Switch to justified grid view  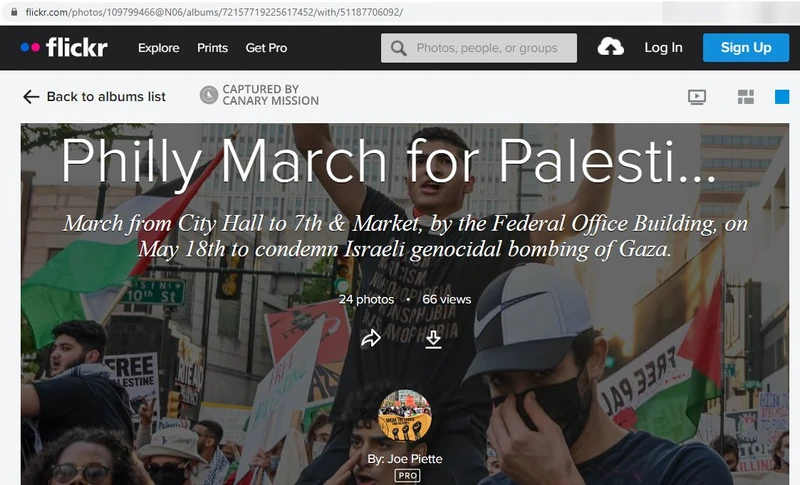746,97
